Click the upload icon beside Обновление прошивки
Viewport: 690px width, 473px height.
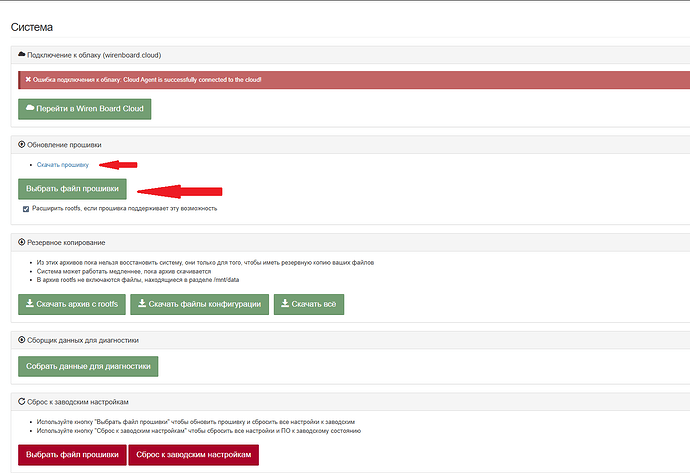coord(22,145)
